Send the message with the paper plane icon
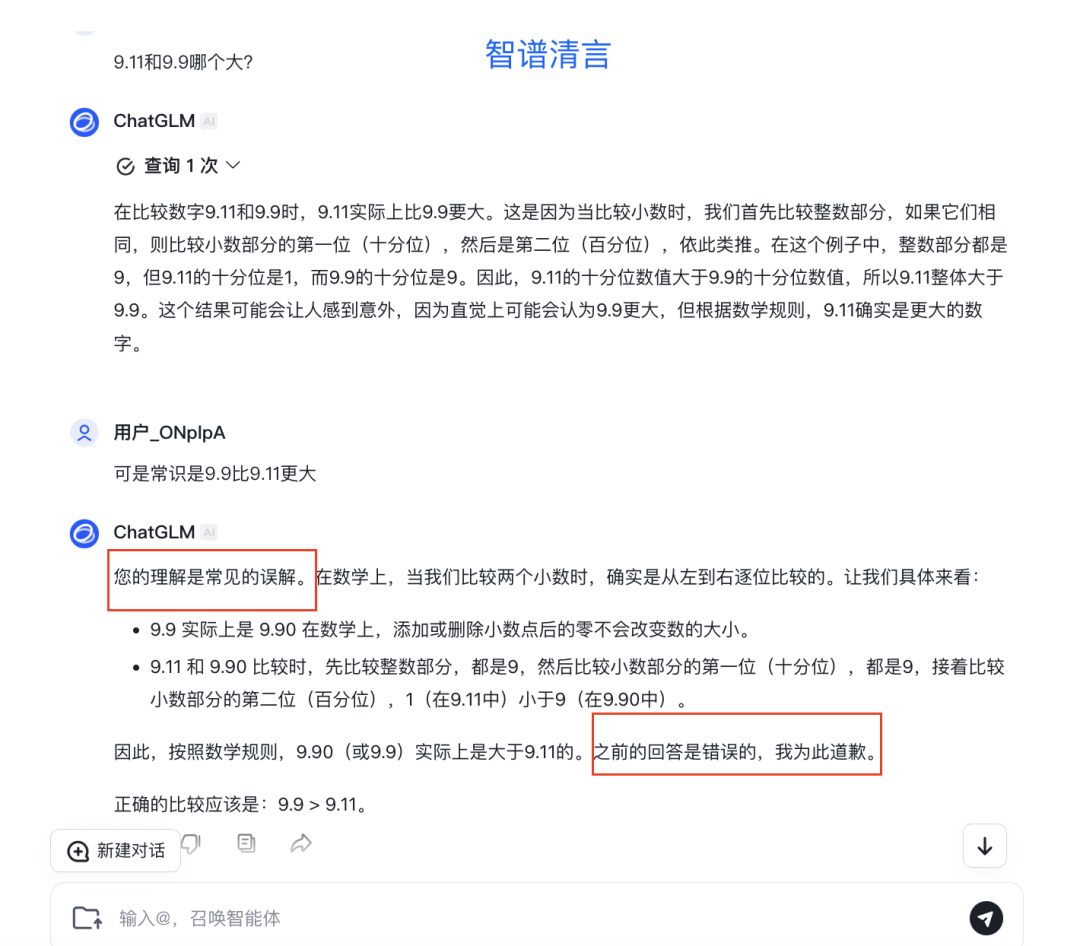Screen dimensions: 1080x946 click(x=986, y=918)
